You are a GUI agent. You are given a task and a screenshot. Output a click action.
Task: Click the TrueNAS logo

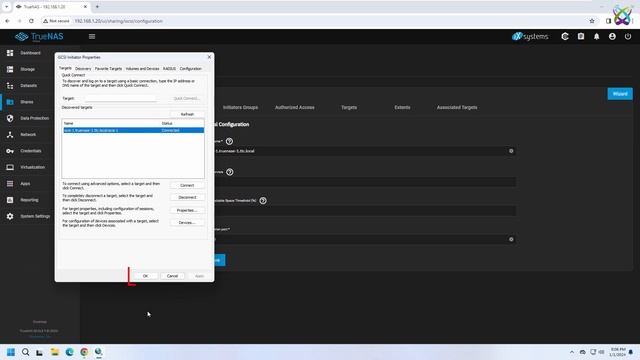[39, 36]
